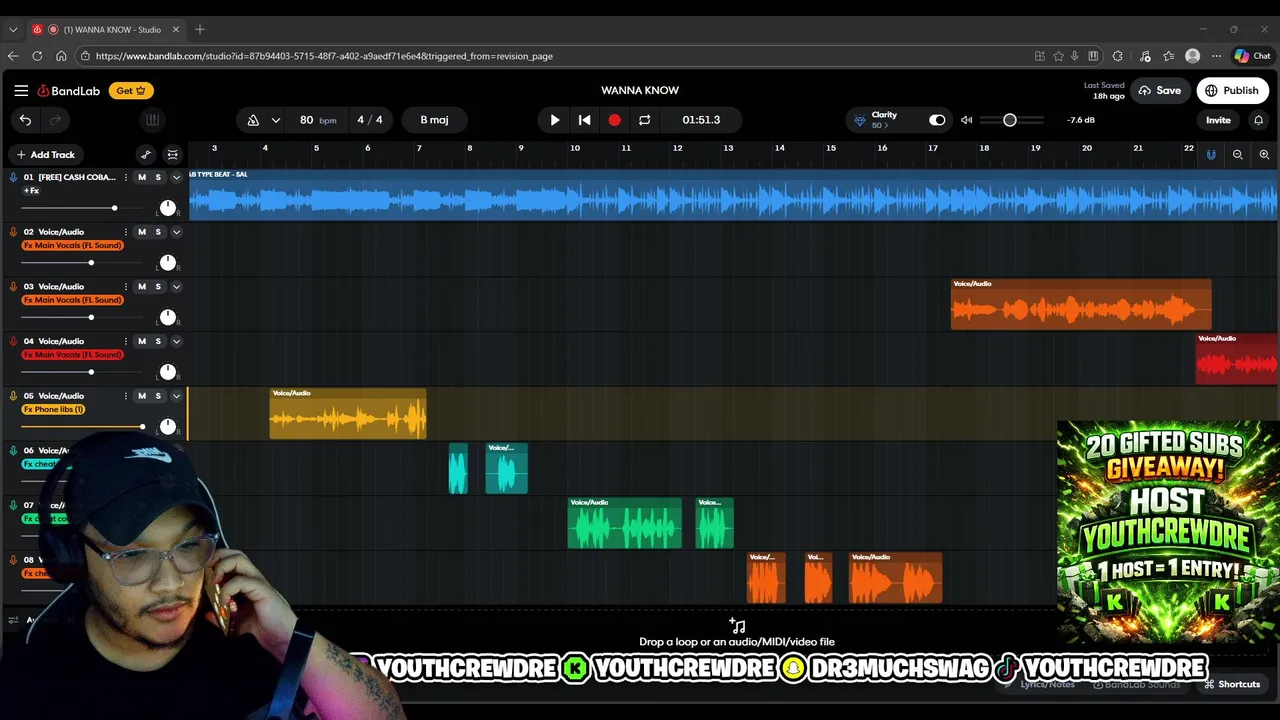The width and height of the screenshot is (1280, 720).
Task: Open track 01 three-dot options menu
Action: click(x=125, y=177)
